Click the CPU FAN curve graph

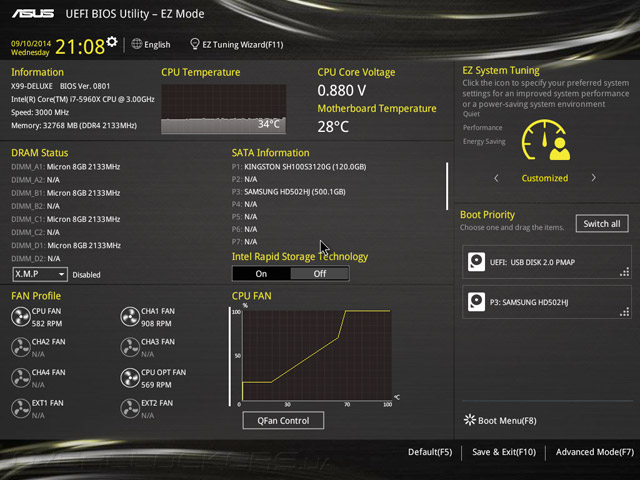pyautogui.click(x=317, y=355)
